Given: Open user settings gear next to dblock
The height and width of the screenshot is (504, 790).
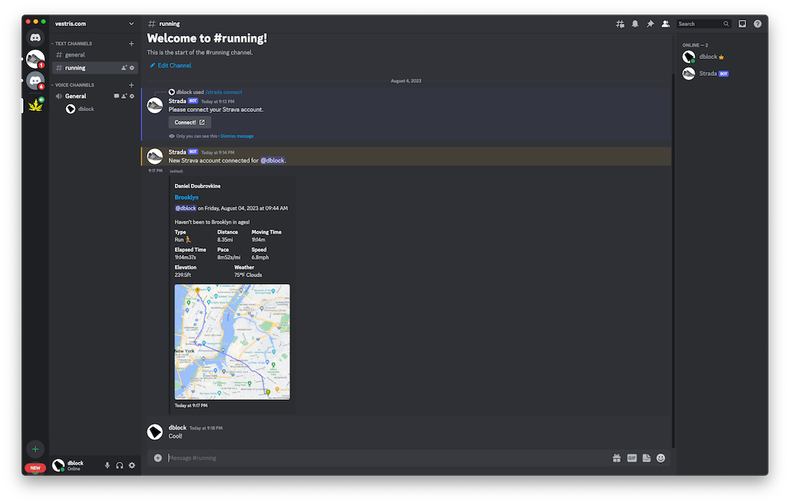Looking at the screenshot, I should (x=132, y=465).
